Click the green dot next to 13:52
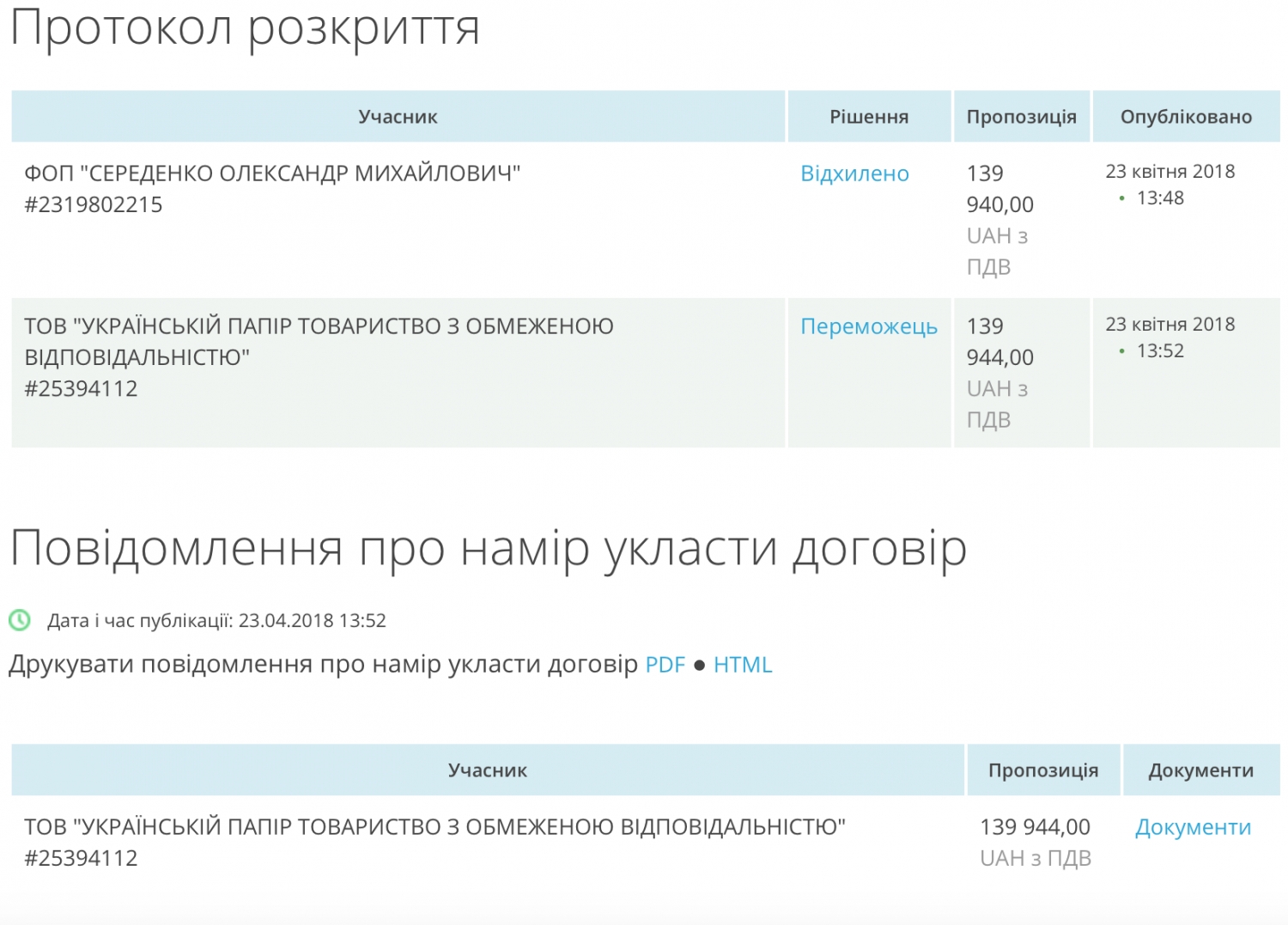This screenshot has width=1288, height=925. pyautogui.click(x=1121, y=351)
